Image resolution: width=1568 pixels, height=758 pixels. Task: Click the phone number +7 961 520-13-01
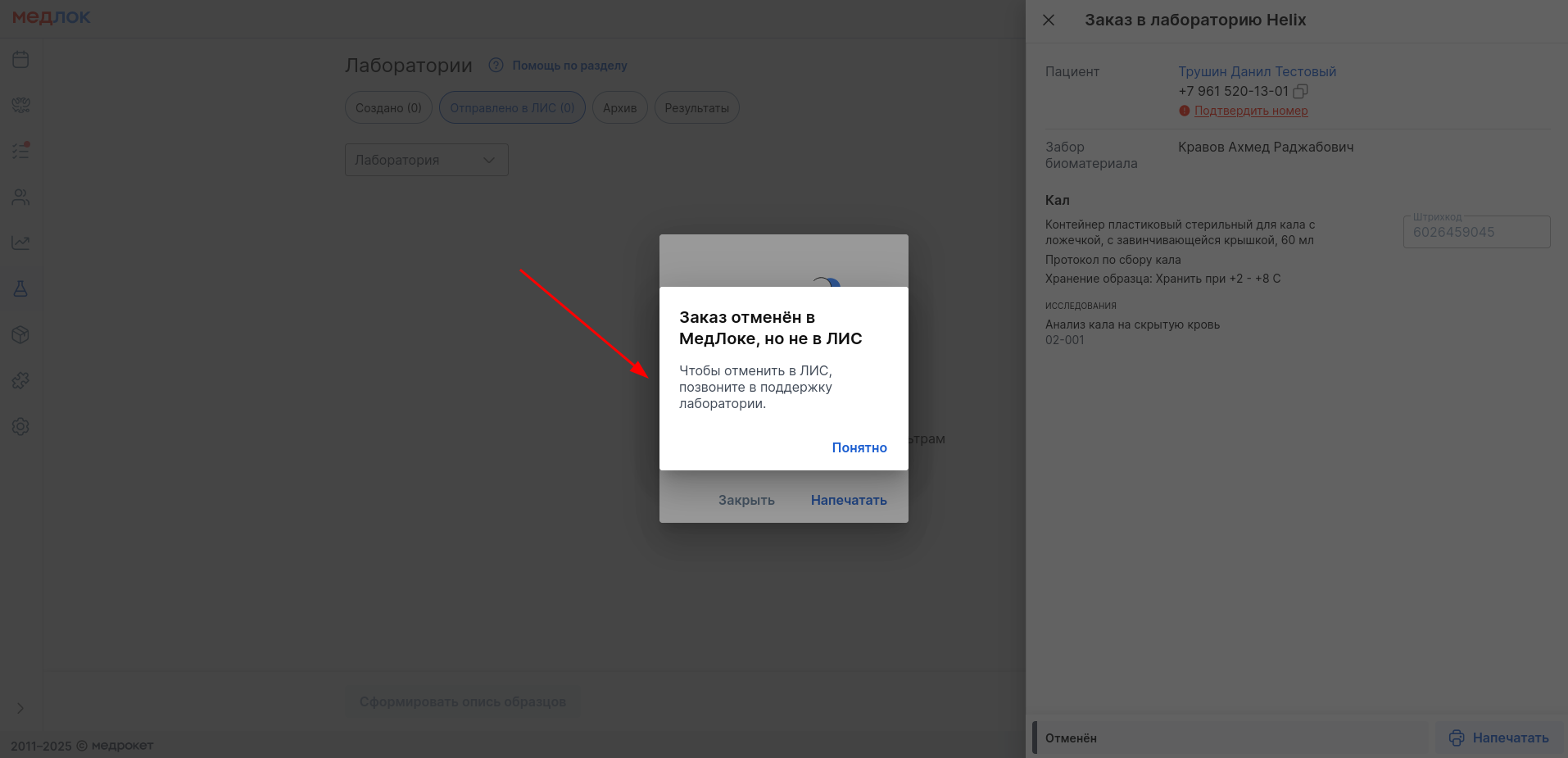coord(1233,91)
